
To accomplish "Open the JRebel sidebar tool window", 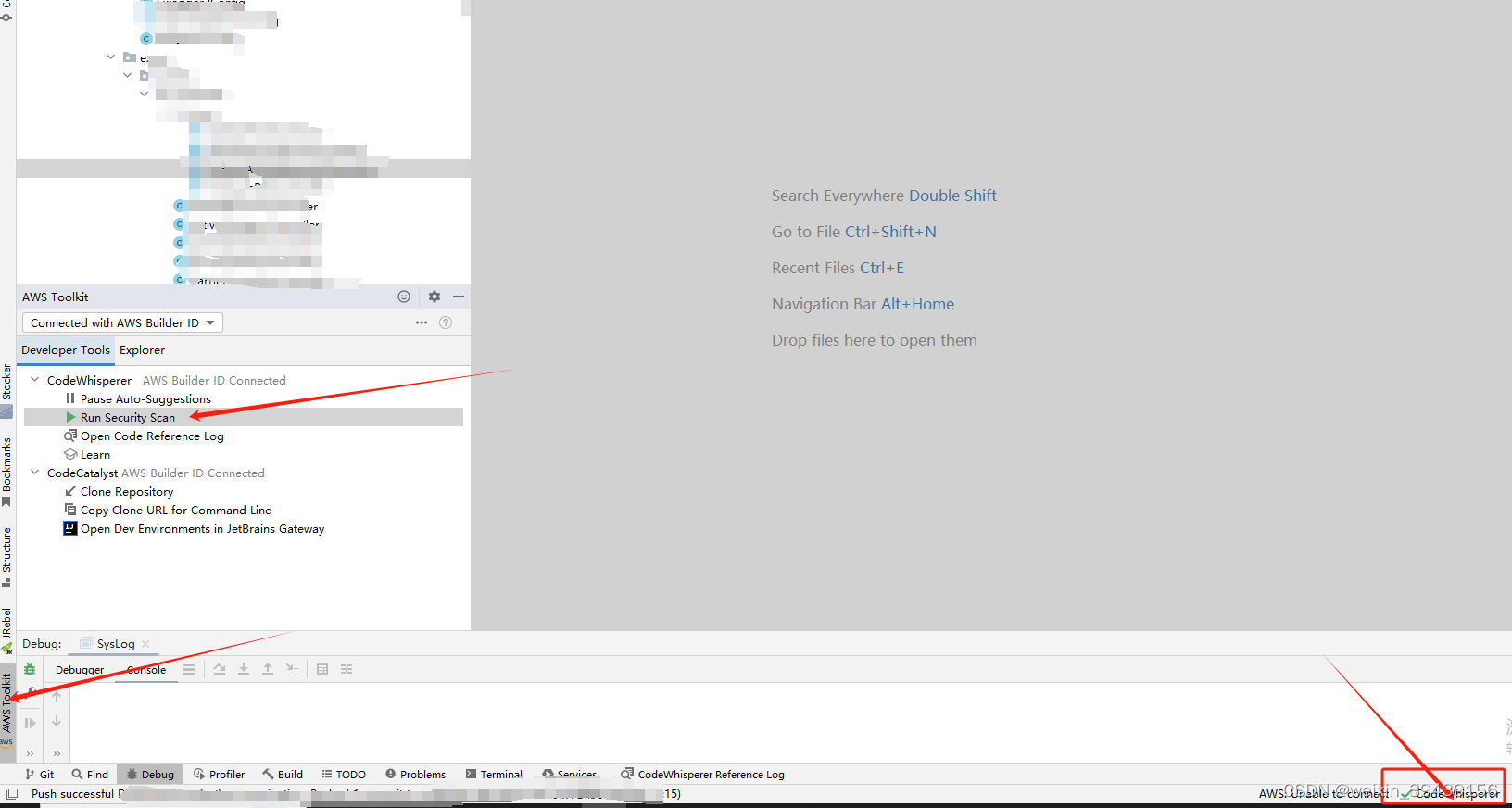I will (6, 630).
